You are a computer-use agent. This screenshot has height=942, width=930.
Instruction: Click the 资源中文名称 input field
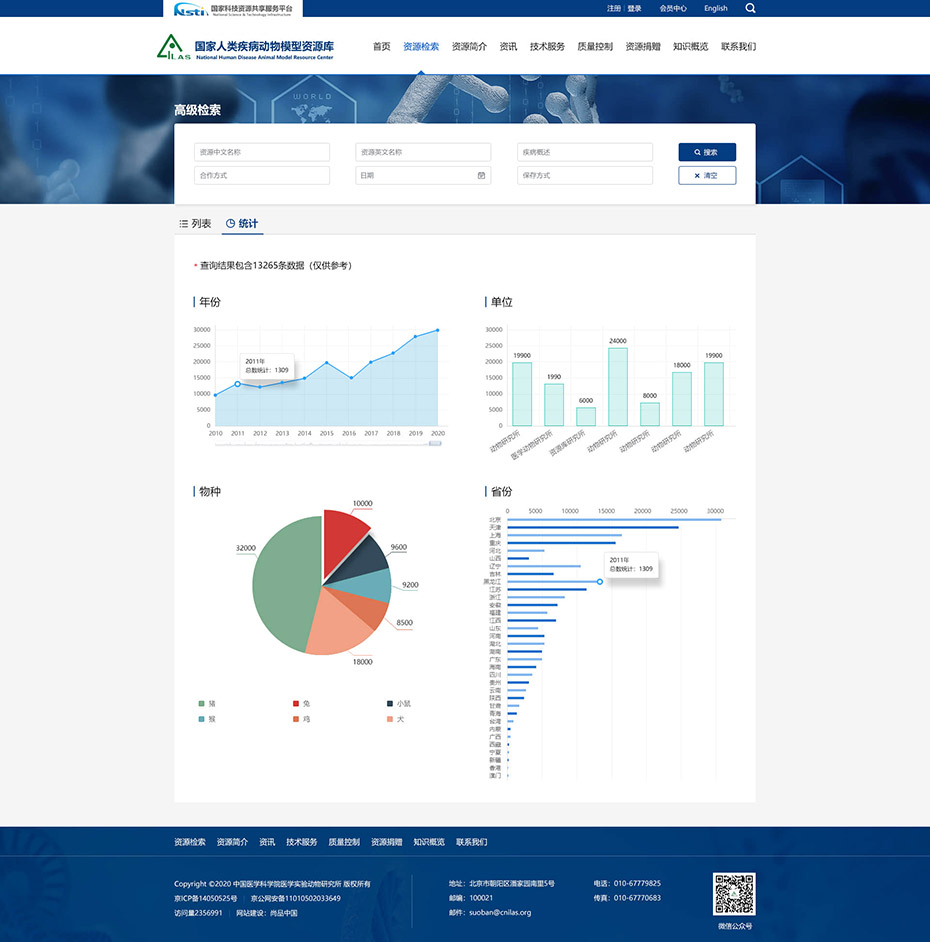click(261, 152)
